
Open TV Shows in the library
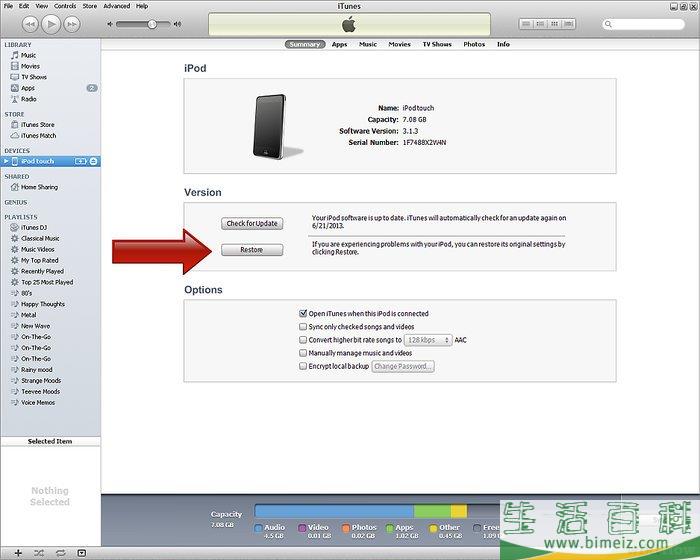coord(34,77)
